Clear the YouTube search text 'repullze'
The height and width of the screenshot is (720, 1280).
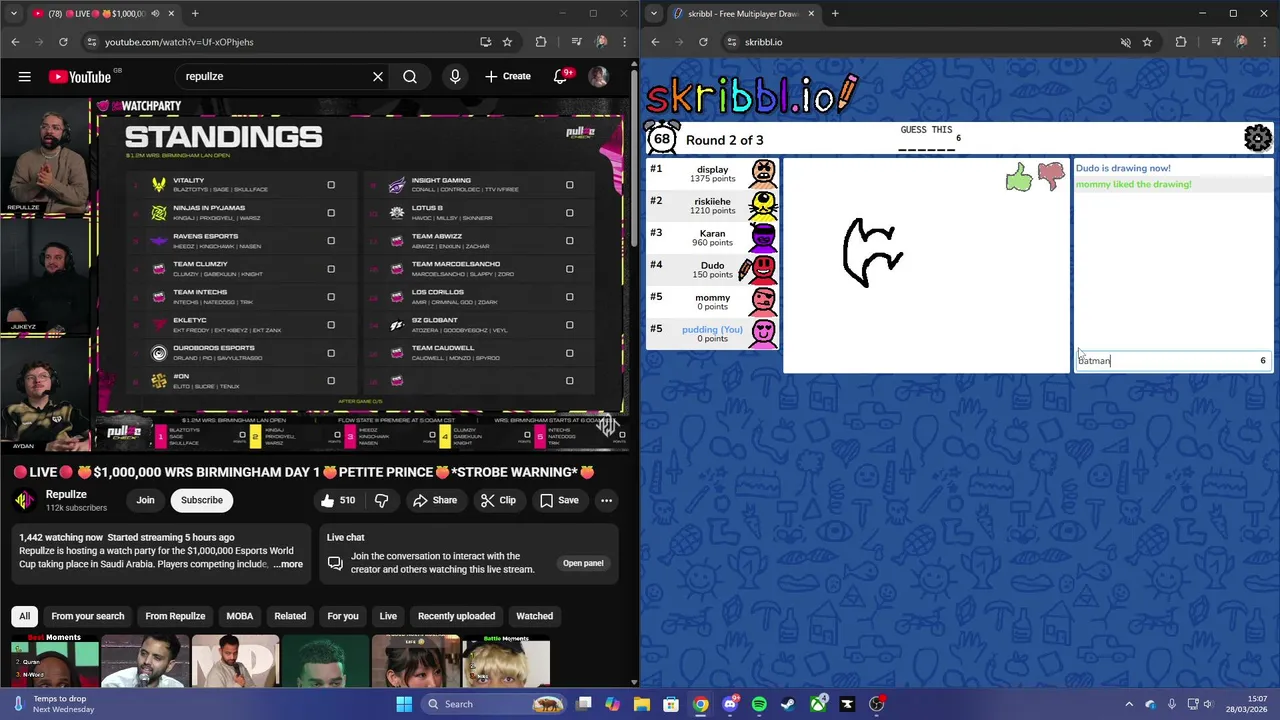click(378, 76)
